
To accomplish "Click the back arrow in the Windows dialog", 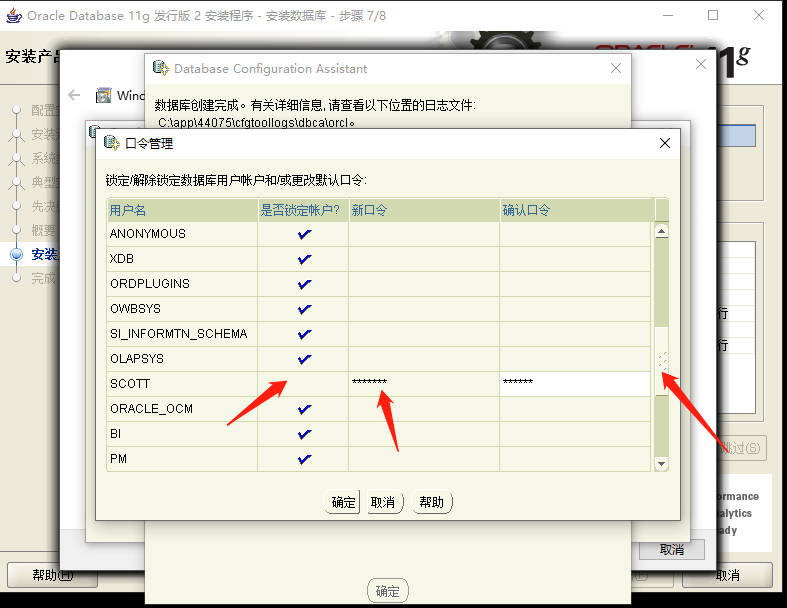I will point(74,95).
